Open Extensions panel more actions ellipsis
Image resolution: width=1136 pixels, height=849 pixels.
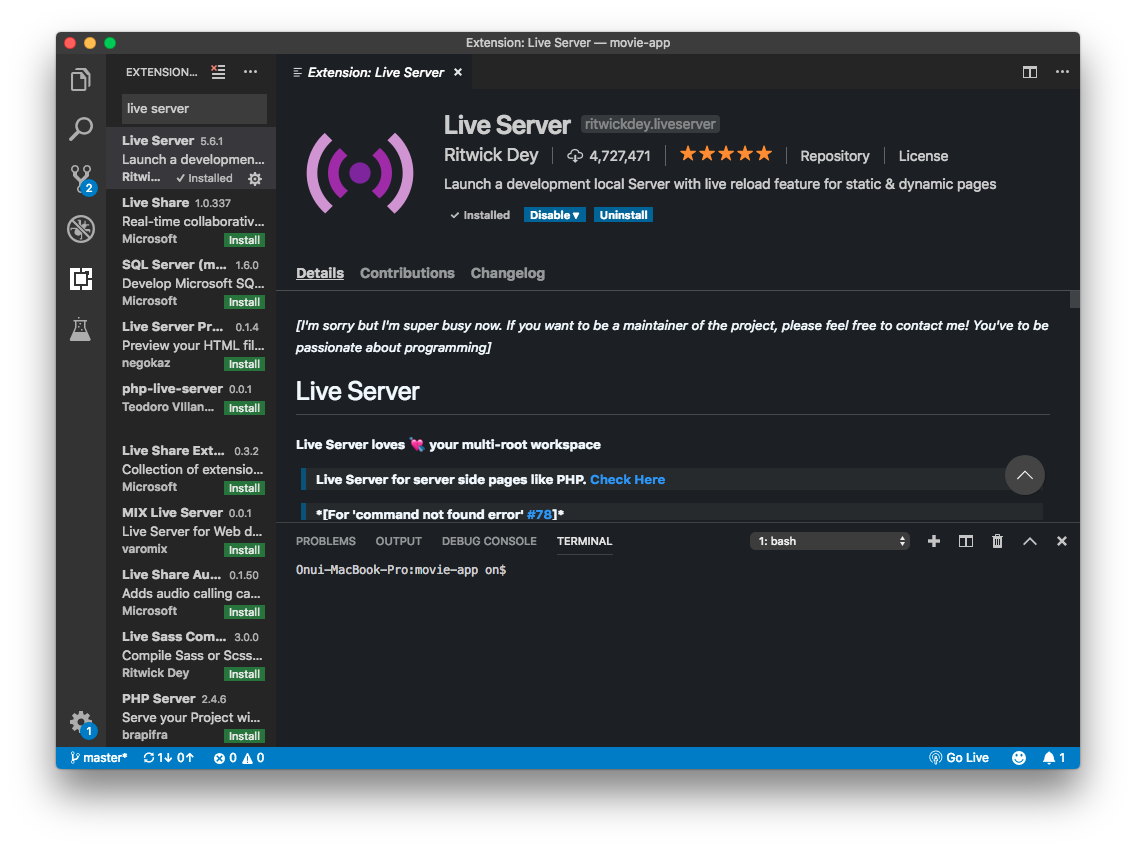(251, 72)
